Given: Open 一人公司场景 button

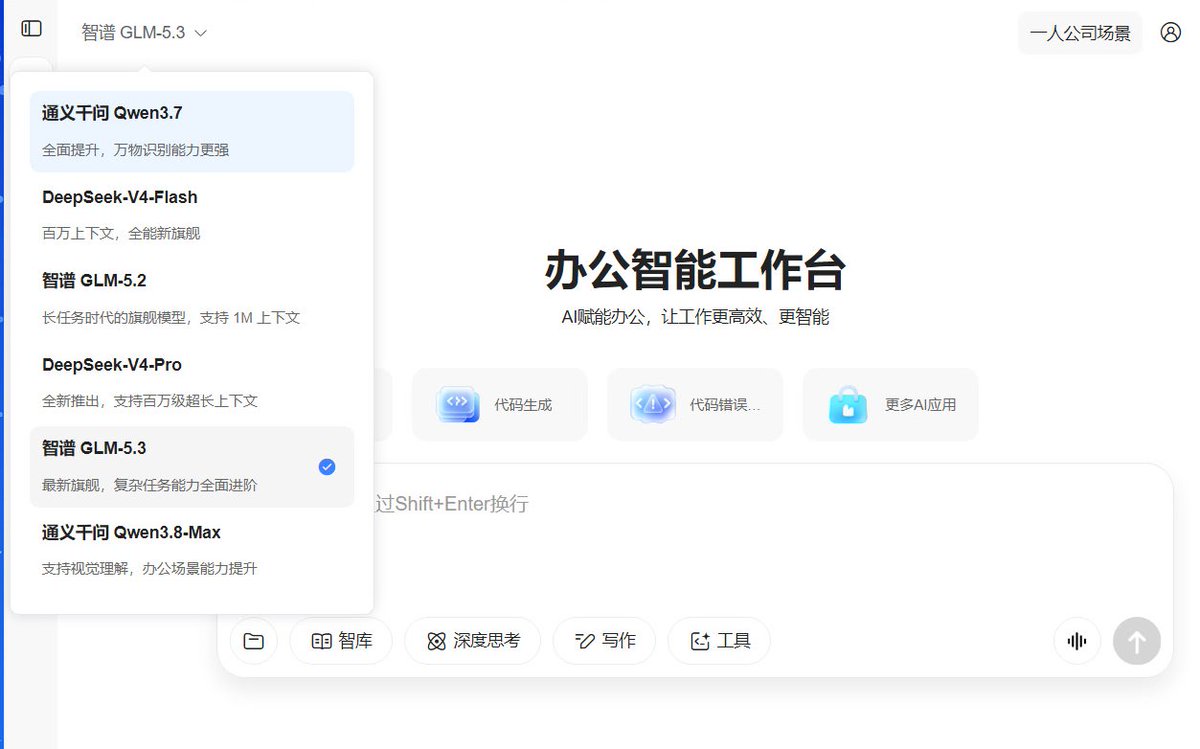Looking at the screenshot, I should tap(1080, 33).
